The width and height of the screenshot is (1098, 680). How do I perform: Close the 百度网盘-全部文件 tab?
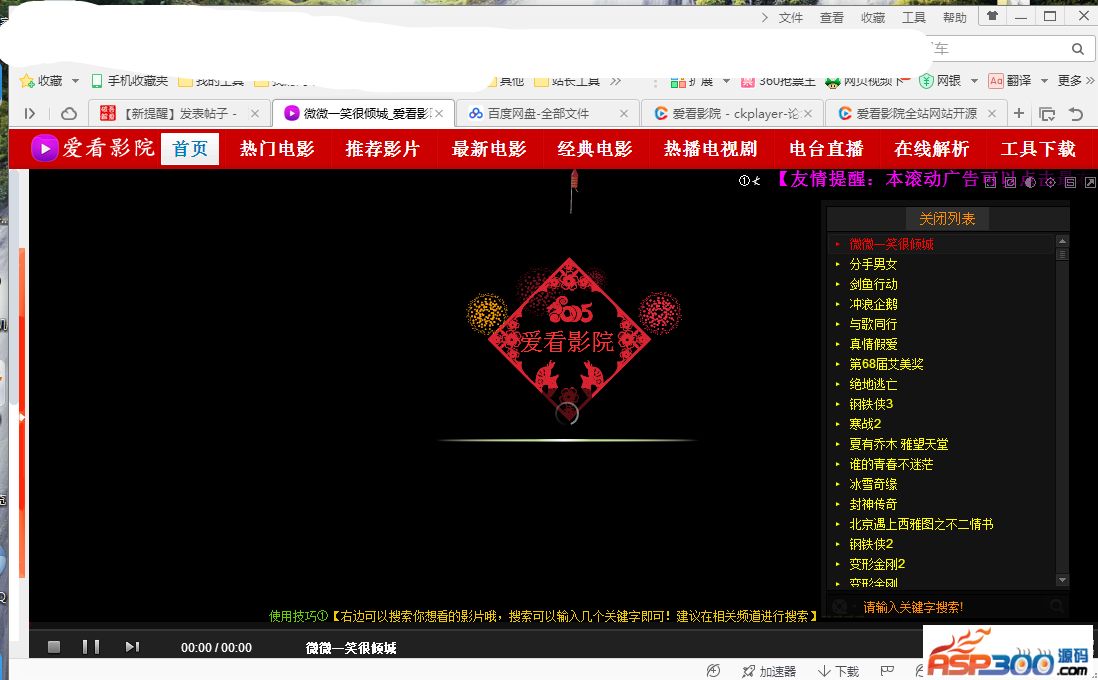(x=624, y=113)
